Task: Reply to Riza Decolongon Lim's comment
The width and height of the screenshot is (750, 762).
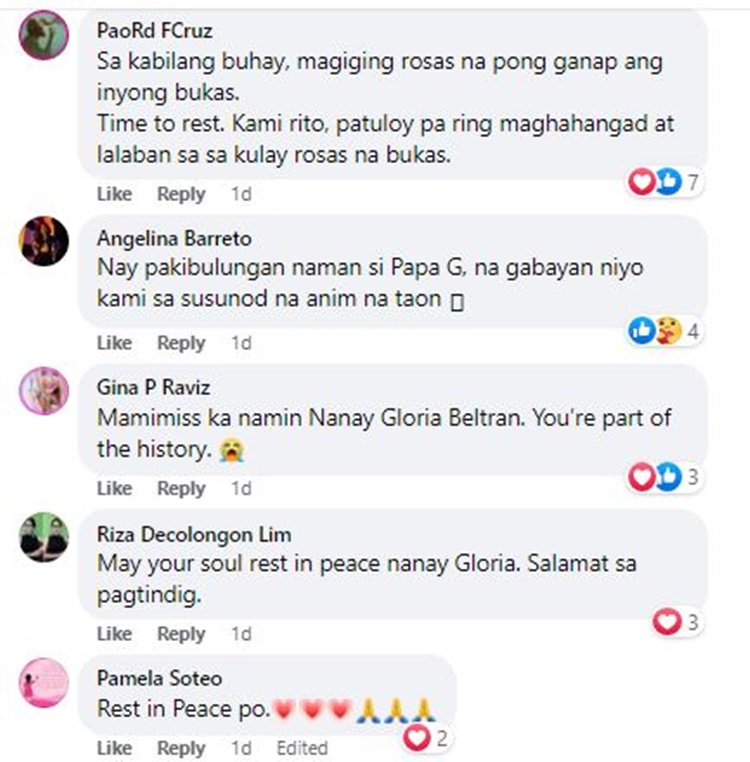Action: (181, 634)
